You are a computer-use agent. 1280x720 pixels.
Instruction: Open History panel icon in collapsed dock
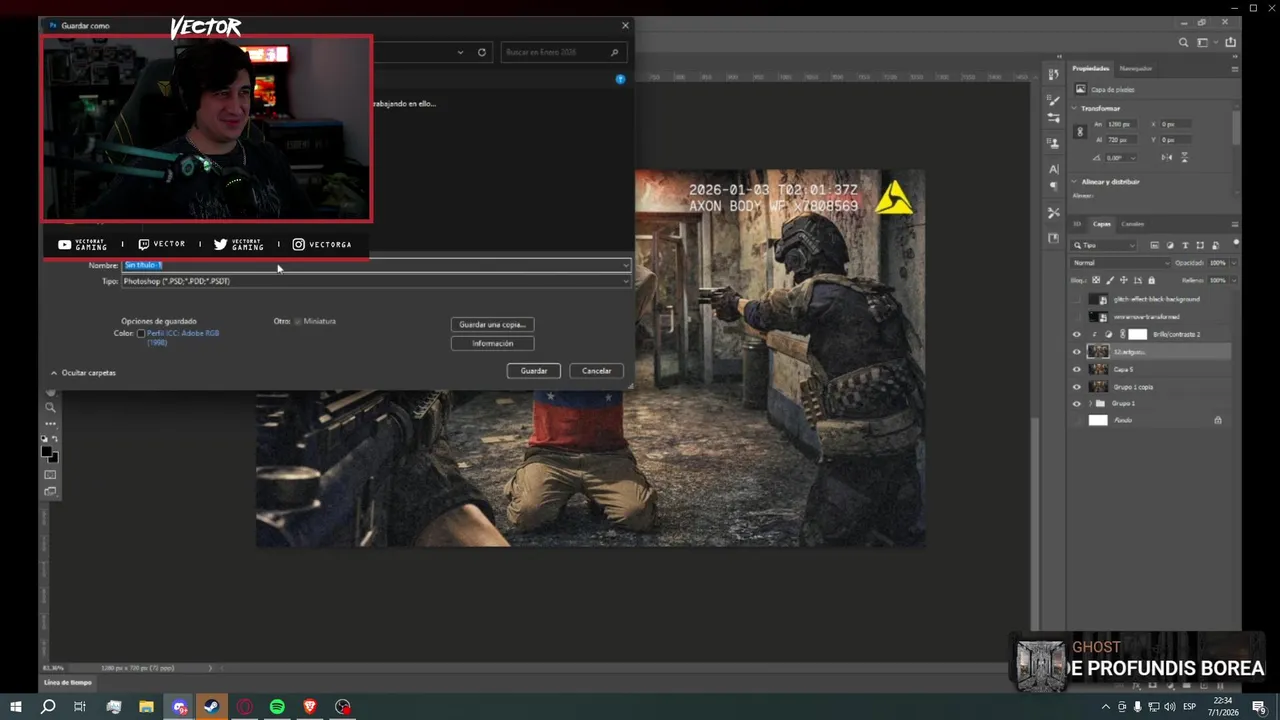coord(1054,75)
